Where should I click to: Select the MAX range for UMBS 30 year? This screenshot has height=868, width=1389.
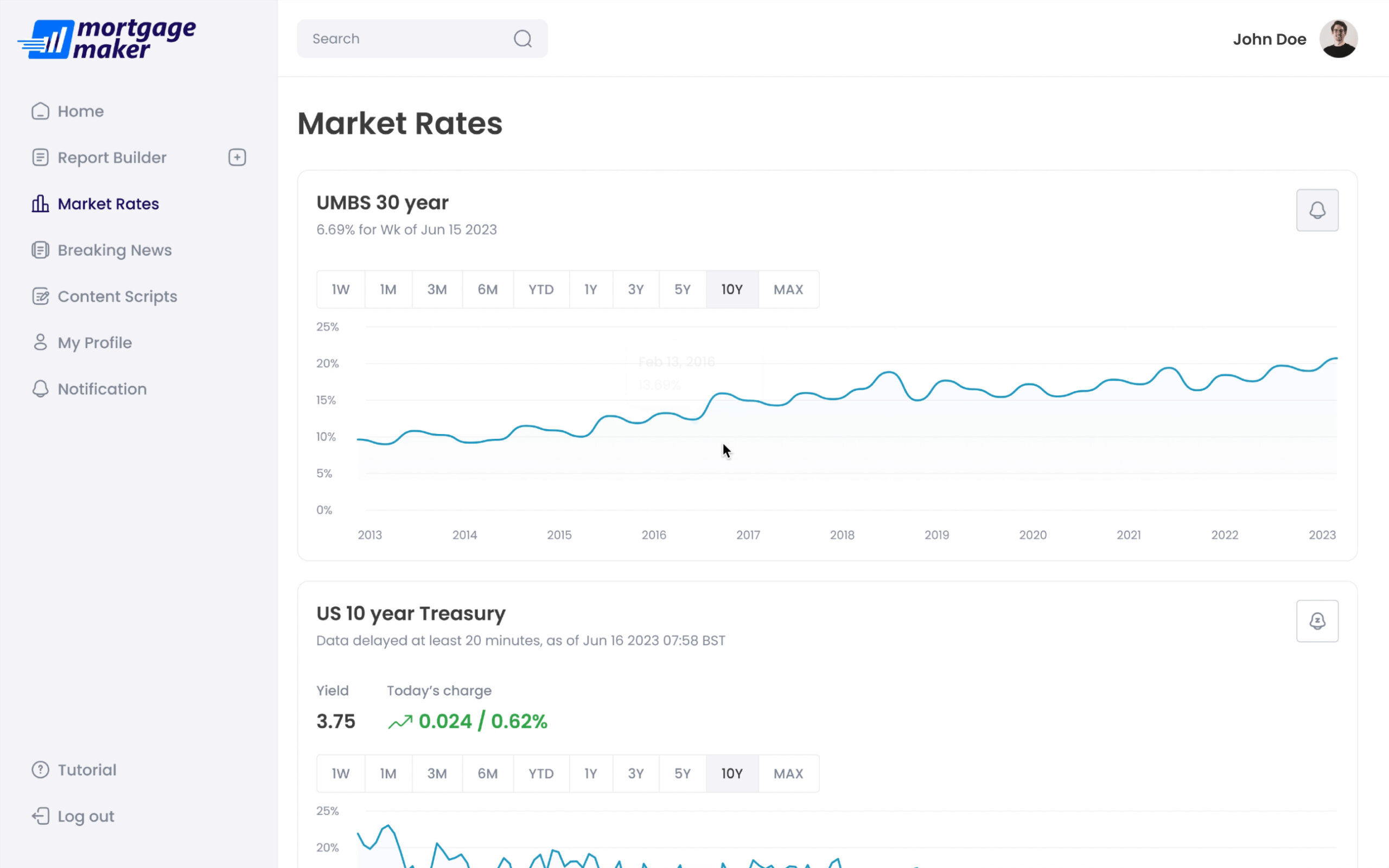(788, 289)
